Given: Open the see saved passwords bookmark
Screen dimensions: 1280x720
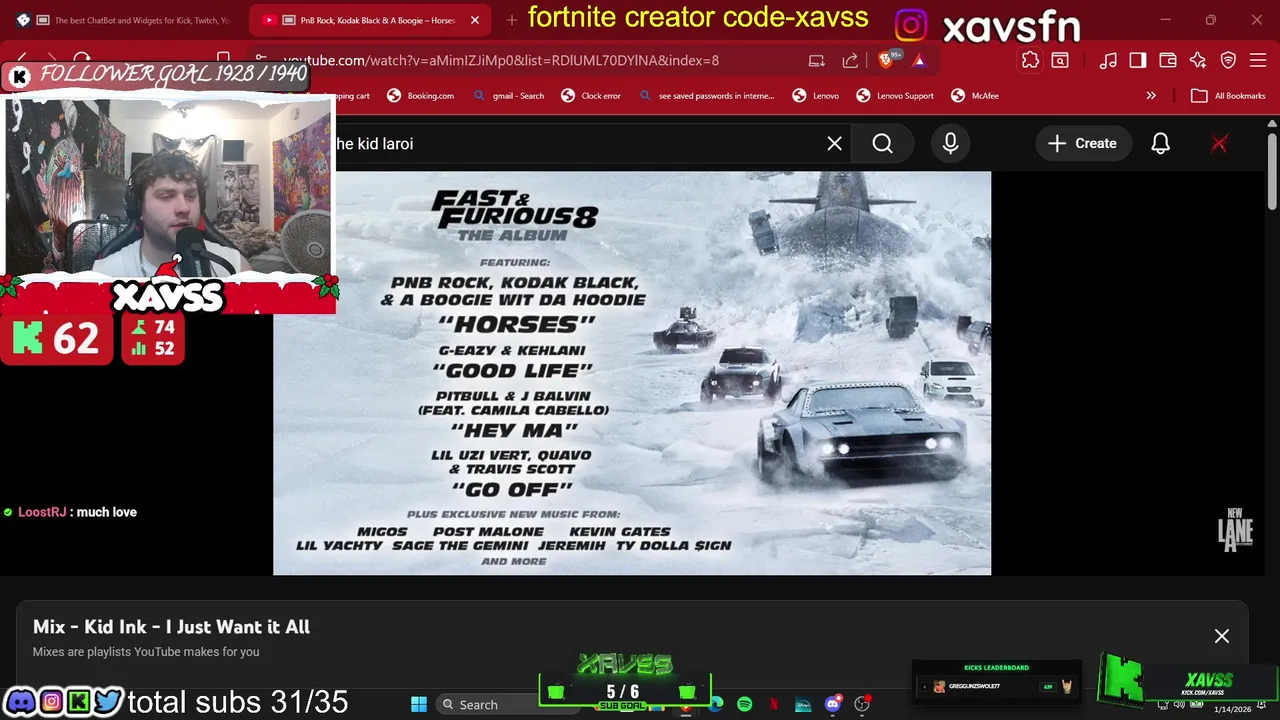Looking at the screenshot, I should click(x=706, y=96).
